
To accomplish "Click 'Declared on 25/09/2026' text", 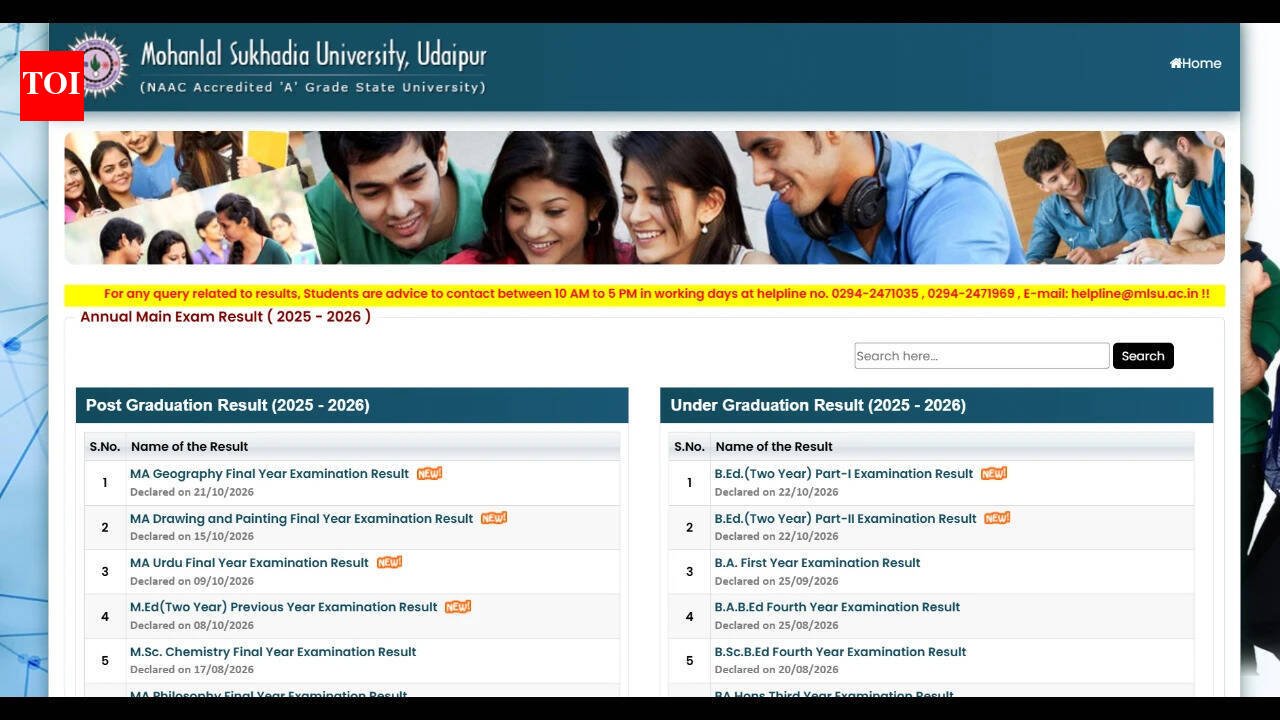I will pyautogui.click(x=776, y=581).
